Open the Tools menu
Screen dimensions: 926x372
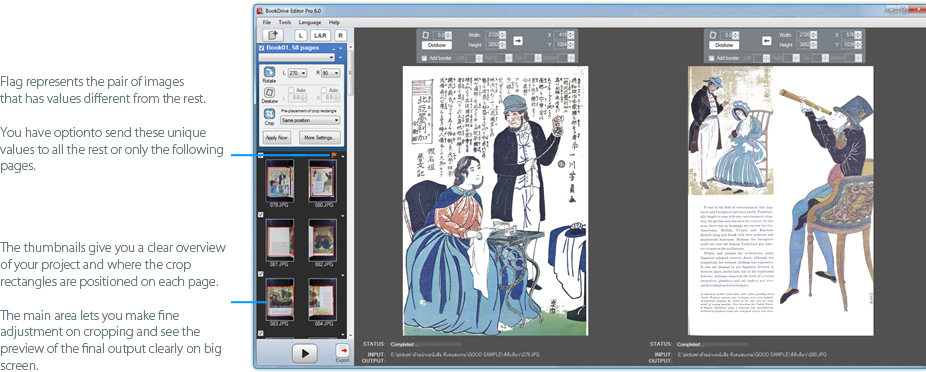(x=285, y=22)
